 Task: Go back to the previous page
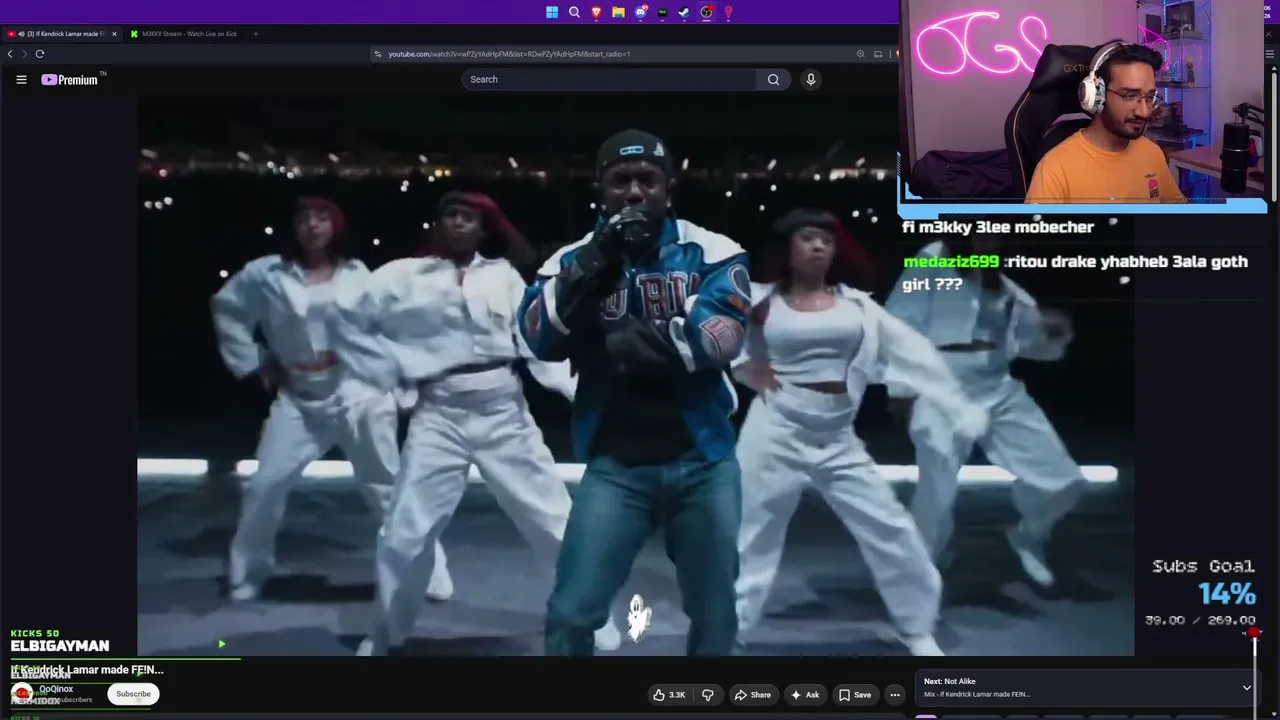tap(10, 54)
